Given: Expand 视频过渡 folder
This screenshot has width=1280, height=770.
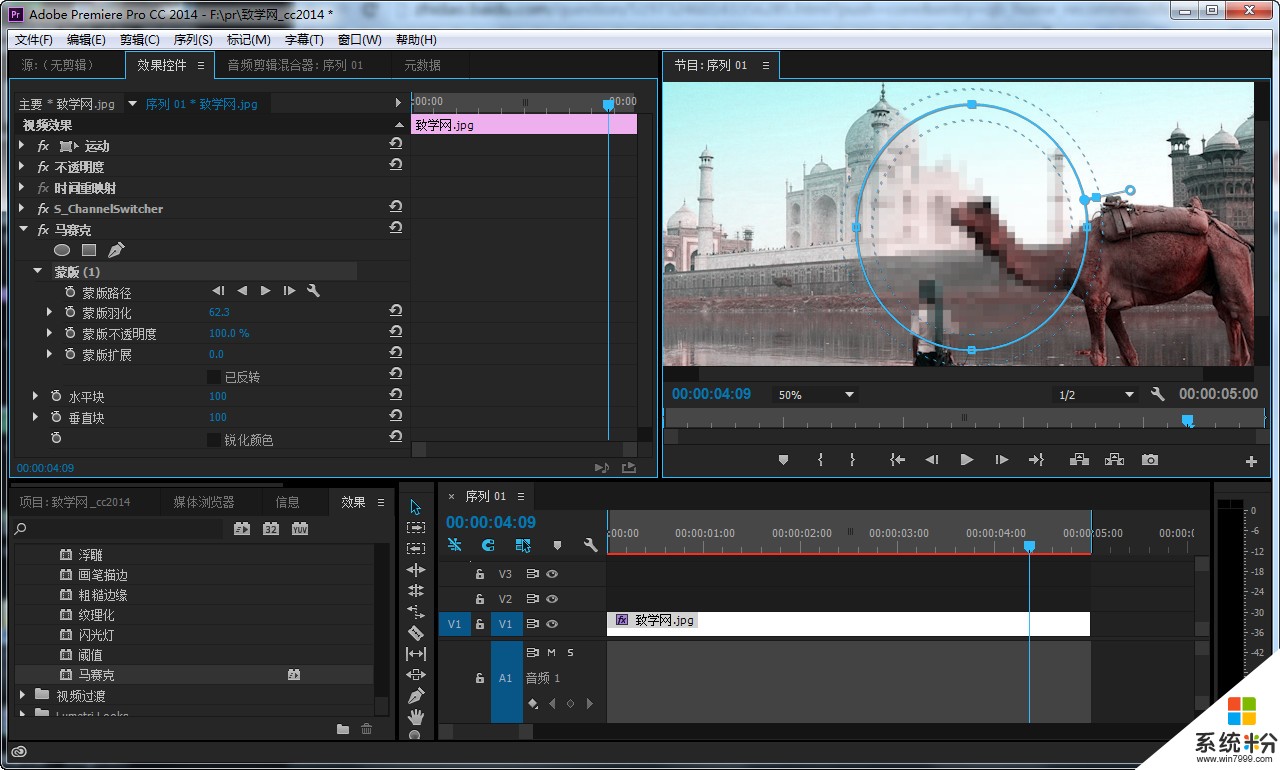Looking at the screenshot, I should pyautogui.click(x=23, y=695).
